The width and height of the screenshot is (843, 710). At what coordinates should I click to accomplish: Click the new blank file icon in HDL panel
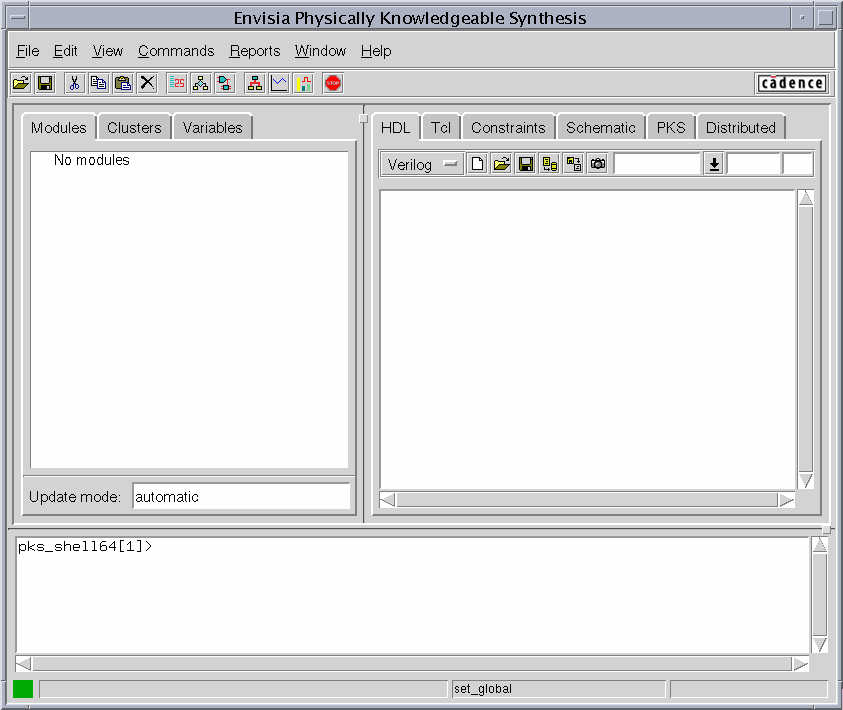[478, 165]
